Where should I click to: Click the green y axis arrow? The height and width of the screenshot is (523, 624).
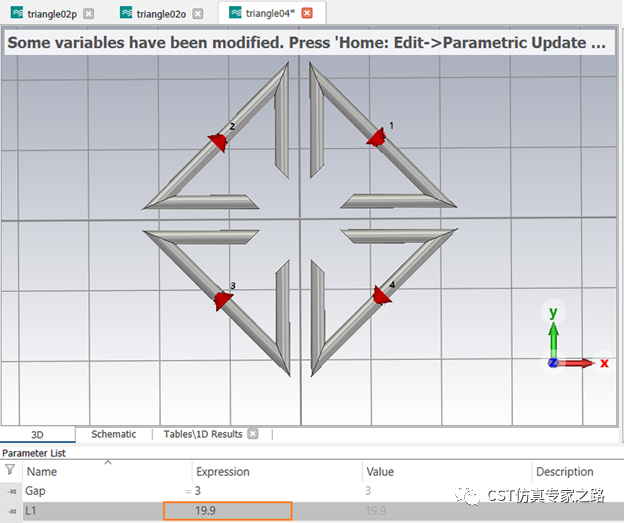pos(553,336)
